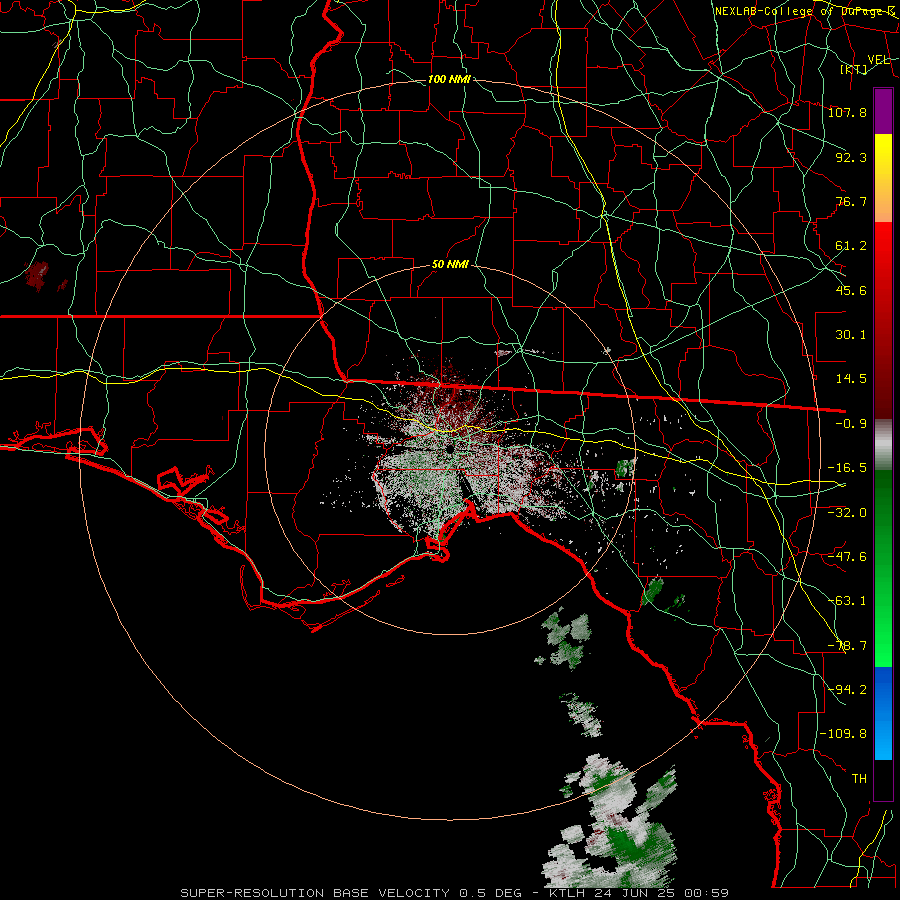Click the Super-Resolution Base Velocity caption
Viewport: 900px width, 900px height.
[454, 893]
